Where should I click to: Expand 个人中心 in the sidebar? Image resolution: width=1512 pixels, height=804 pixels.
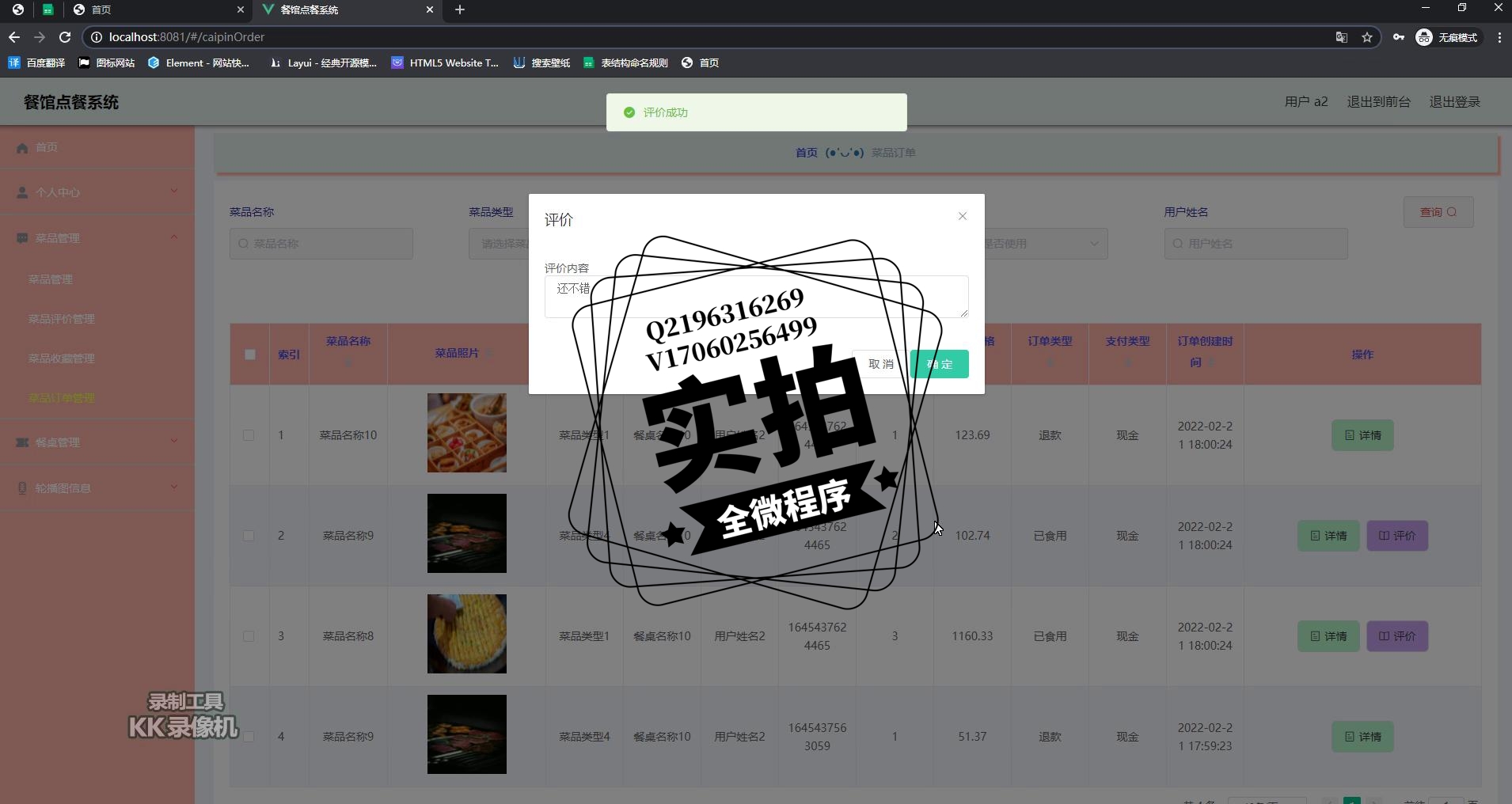tap(97, 192)
